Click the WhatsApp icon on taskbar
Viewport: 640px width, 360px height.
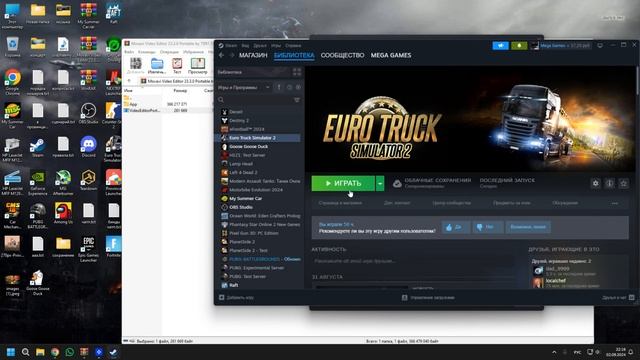[x=69, y=352]
